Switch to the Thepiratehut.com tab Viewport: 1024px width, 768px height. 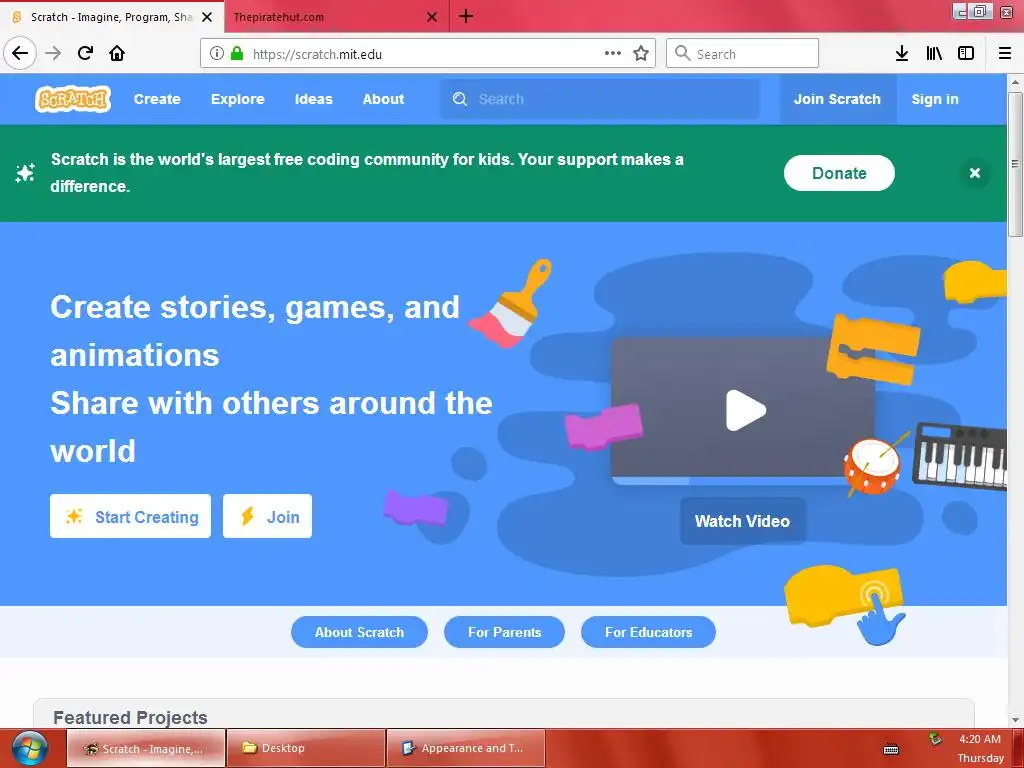(x=336, y=17)
